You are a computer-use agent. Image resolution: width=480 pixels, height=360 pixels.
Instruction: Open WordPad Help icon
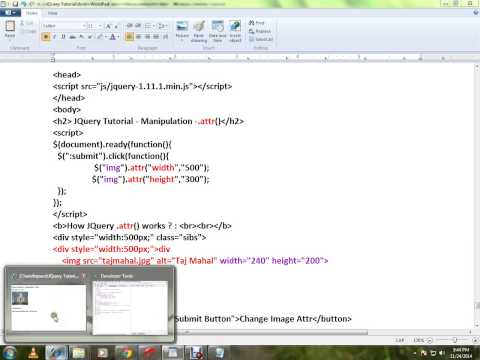(476, 13)
